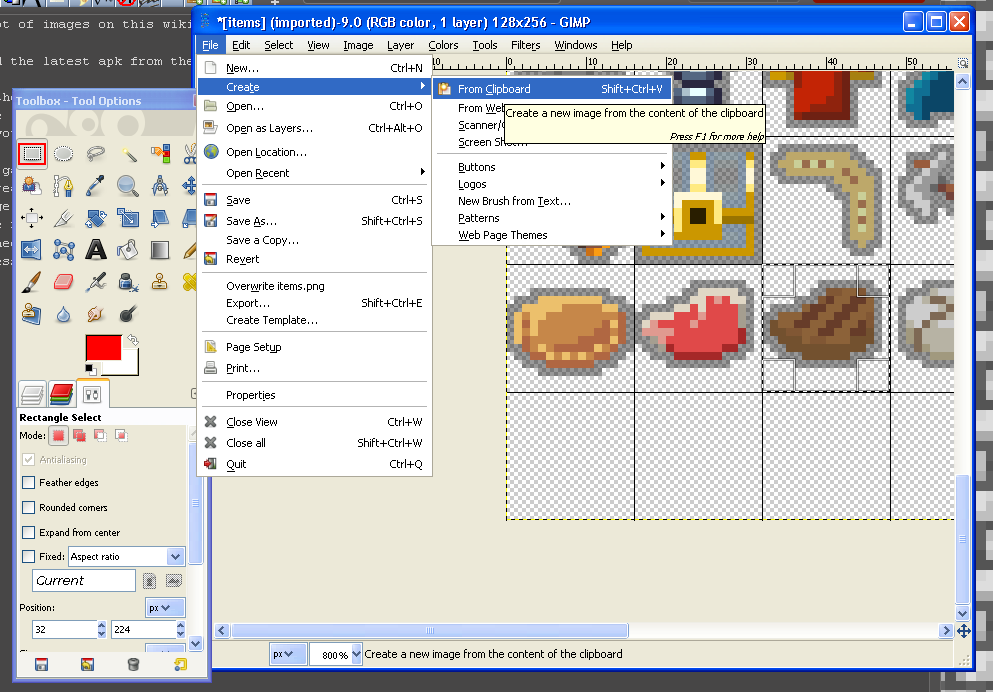The width and height of the screenshot is (993, 692).
Task: Toggle Feather edges checkbox
Action: (28, 482)
